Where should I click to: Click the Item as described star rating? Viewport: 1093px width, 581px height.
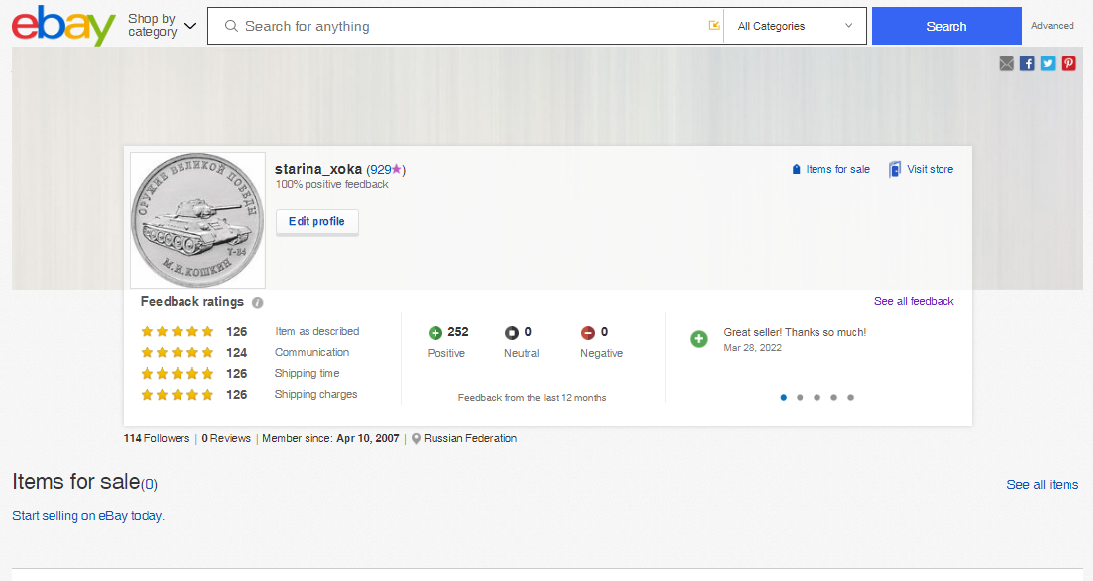(x=177, y=331)
